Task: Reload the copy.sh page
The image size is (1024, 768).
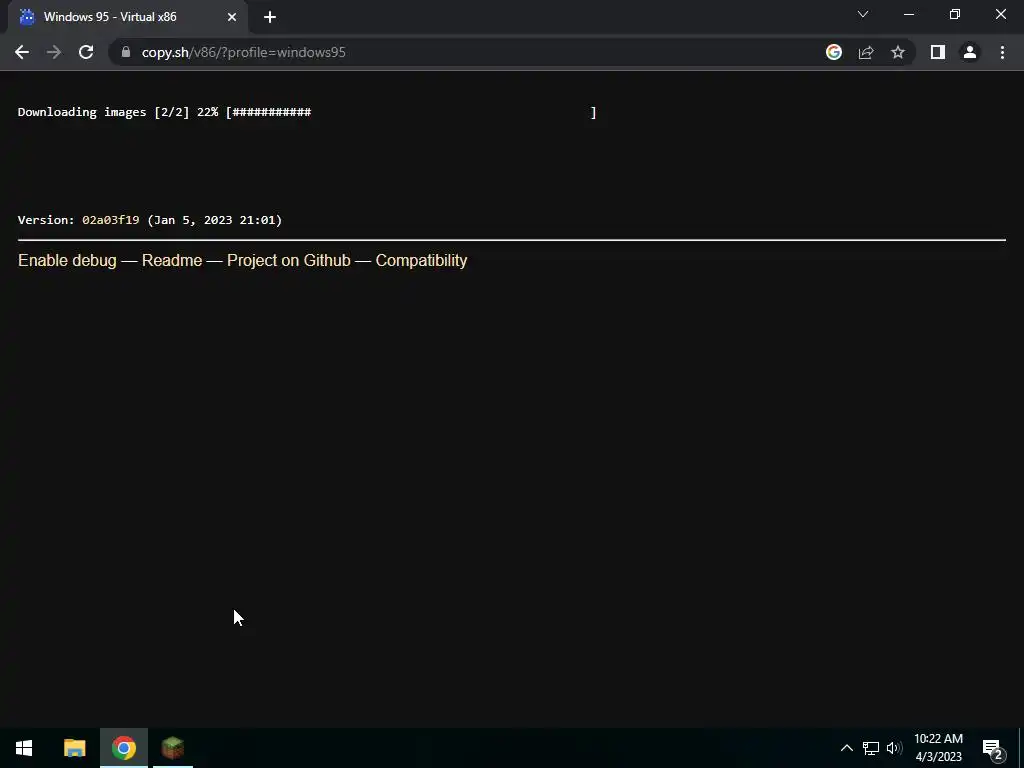Action: point(86,52)
